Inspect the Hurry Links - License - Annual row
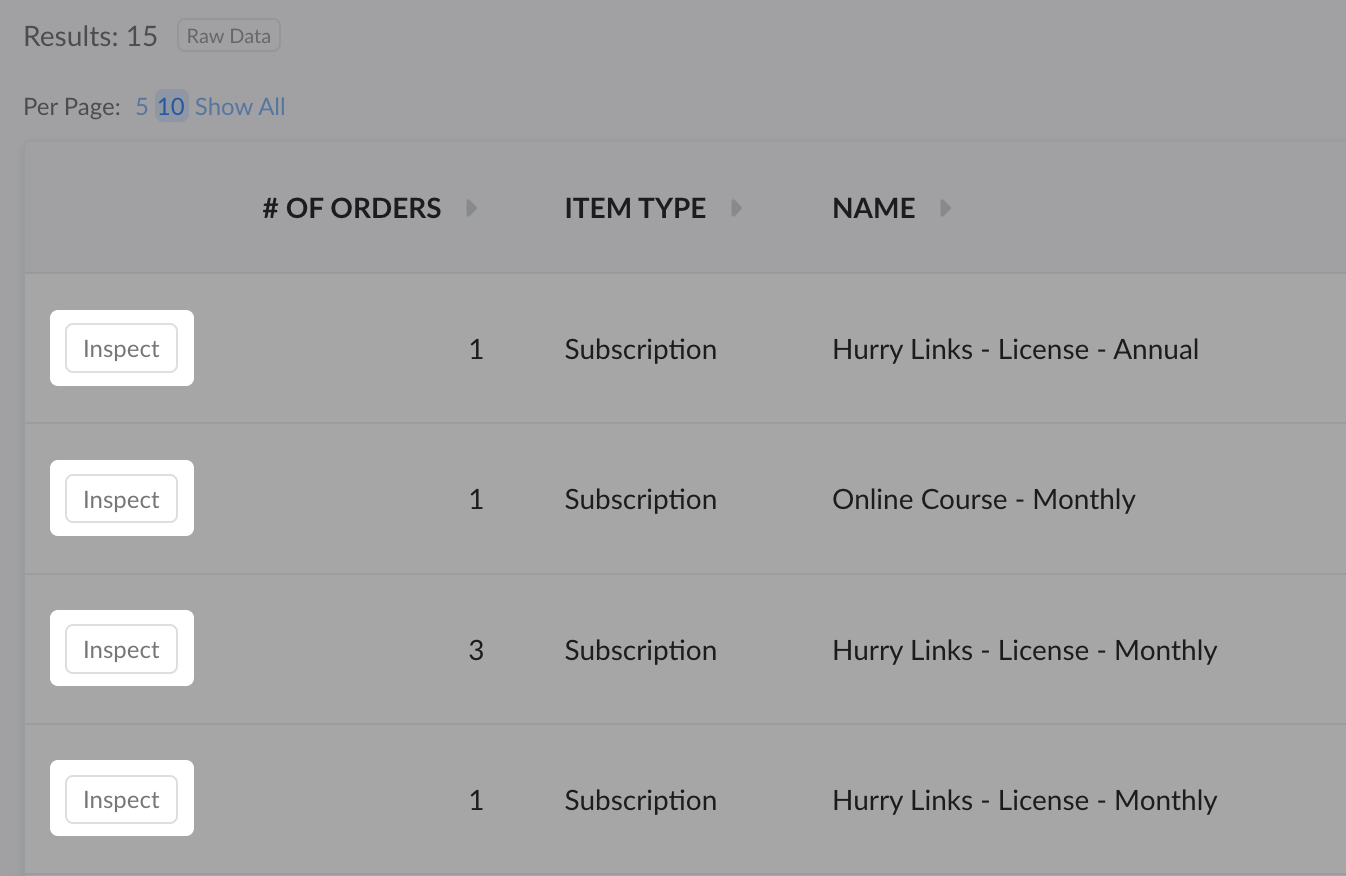Viewport: 1346px width, 876px height. (121, 349)
